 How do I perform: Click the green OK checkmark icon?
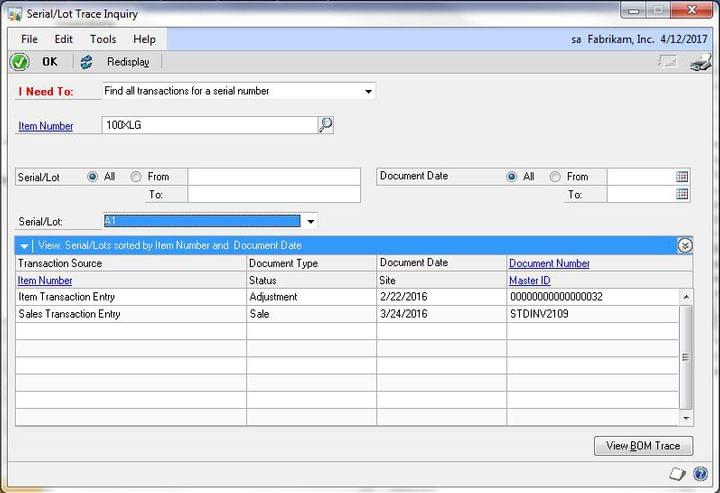point(20,62)
